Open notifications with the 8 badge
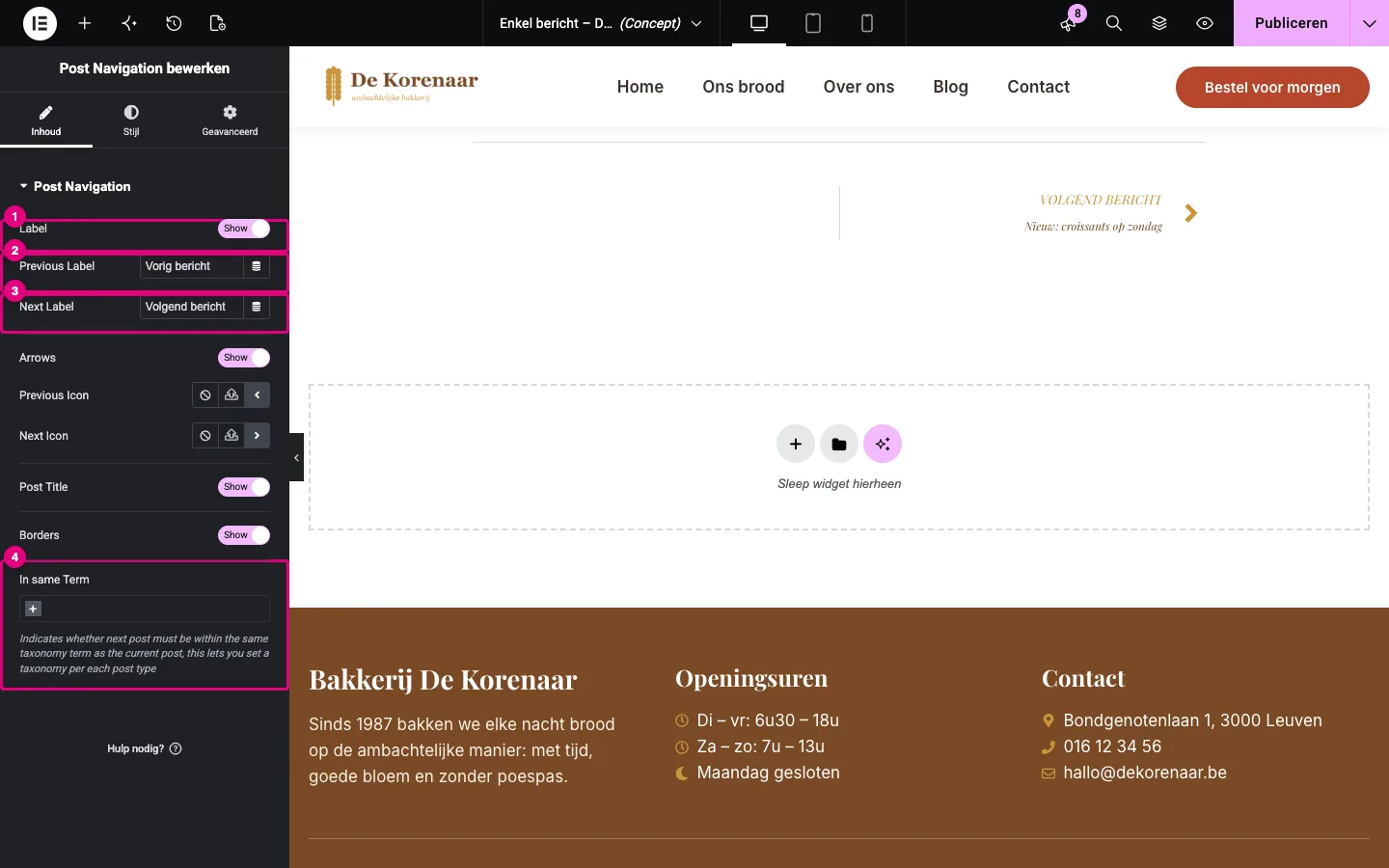Screen dimensions: 1389x868 coord(1069,23)
